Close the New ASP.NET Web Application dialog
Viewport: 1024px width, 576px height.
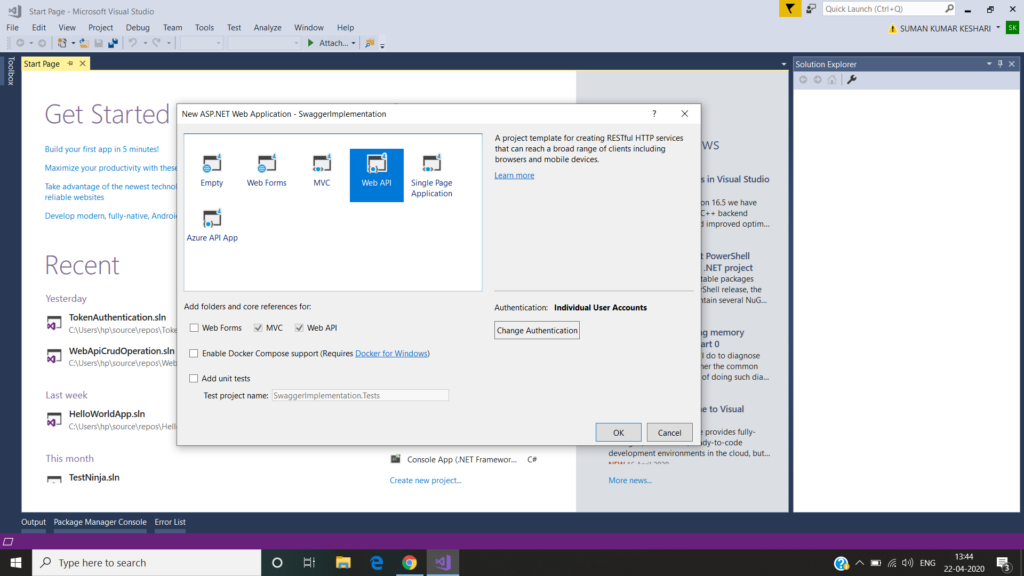684,114
